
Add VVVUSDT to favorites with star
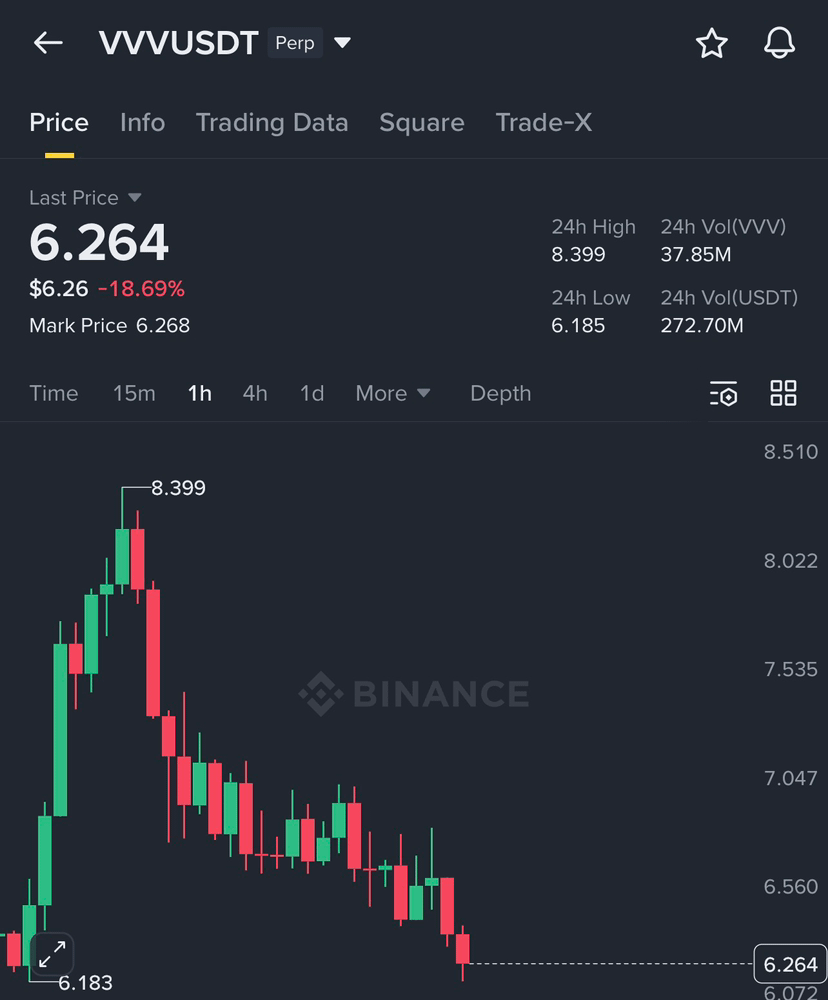click(711, 43)
